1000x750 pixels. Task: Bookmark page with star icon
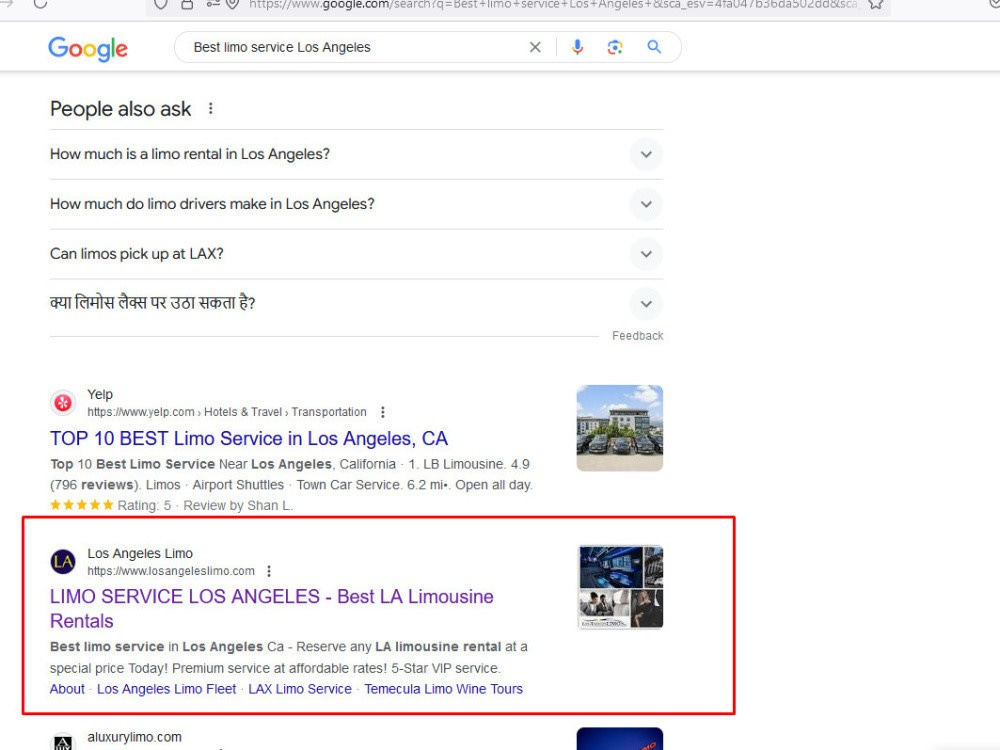point(876,4)
